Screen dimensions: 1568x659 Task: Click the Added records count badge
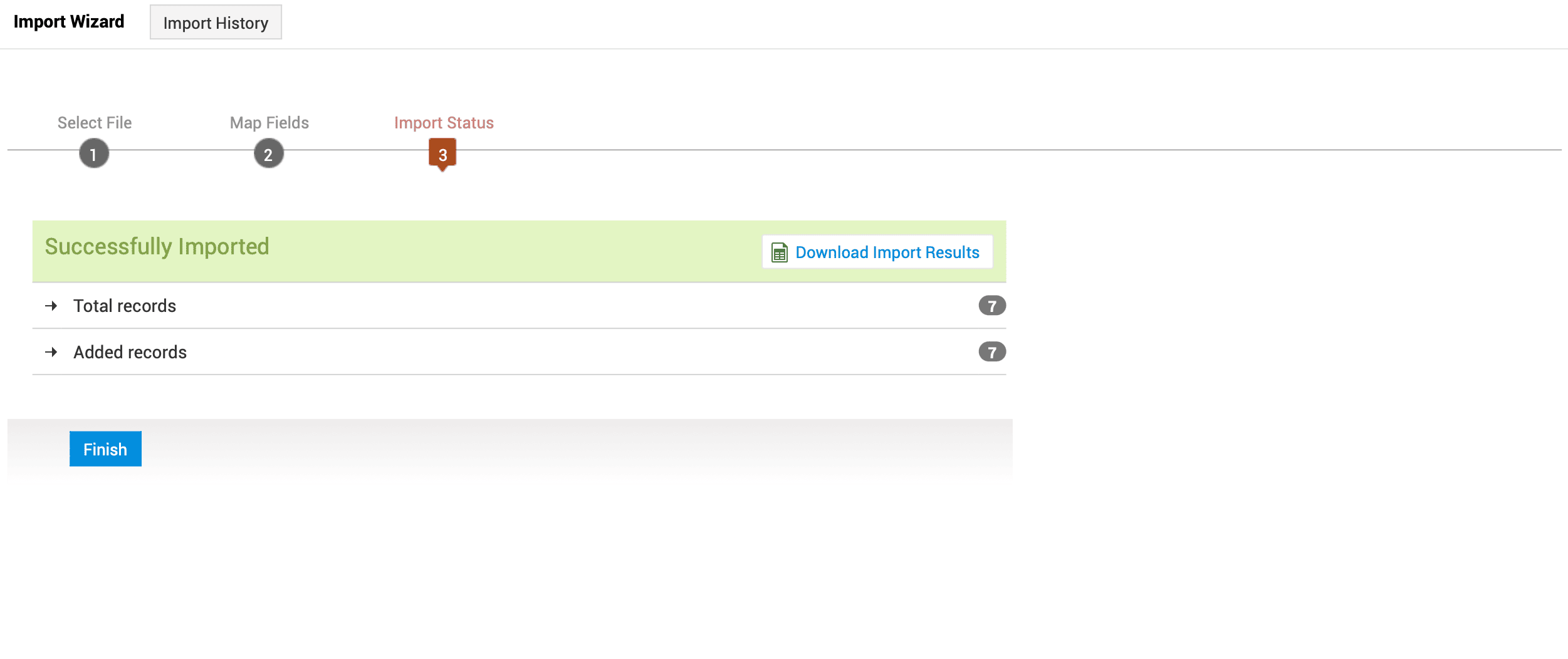pyautogui.click(x=991, y=352)
